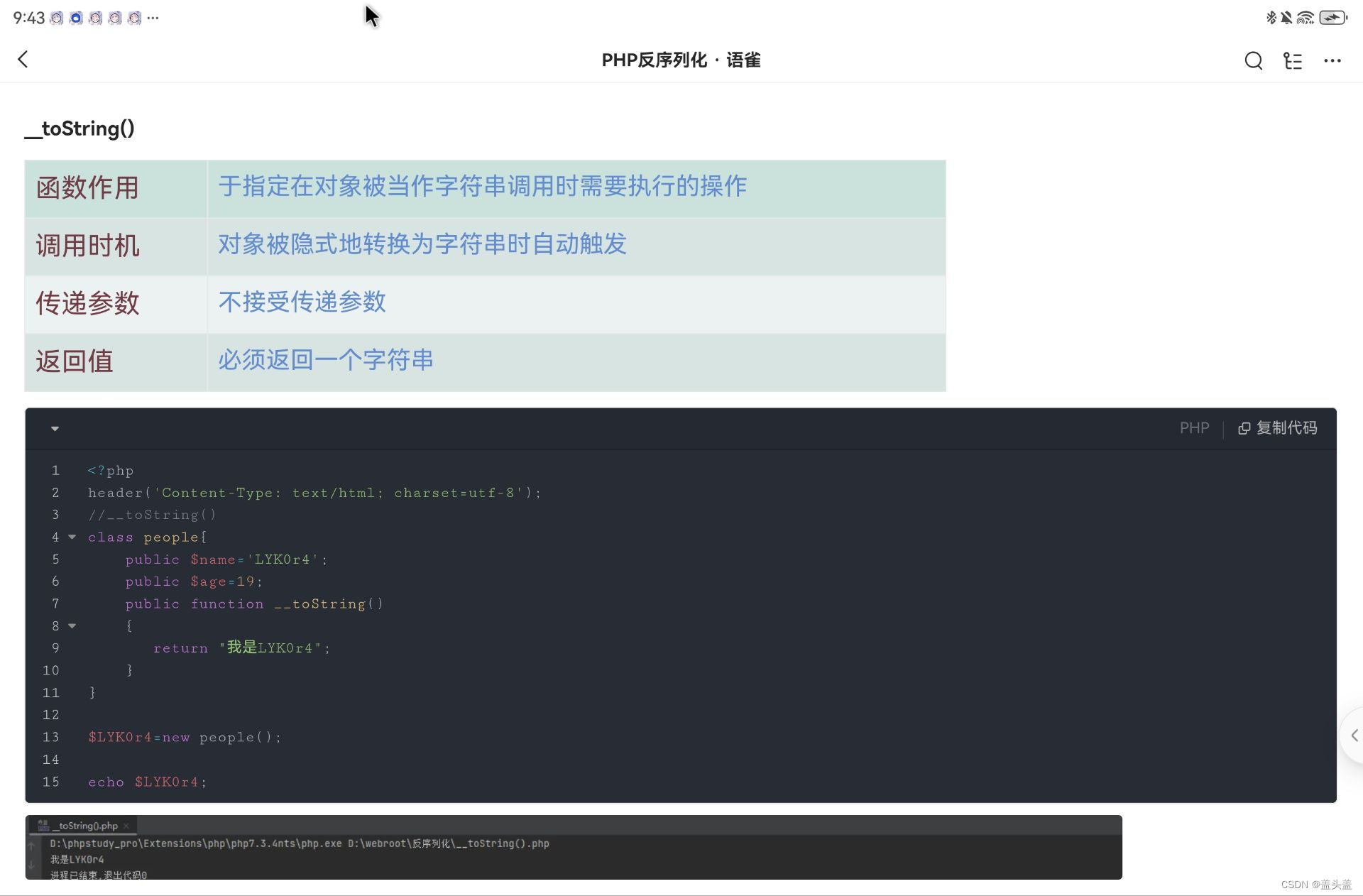
Task: Click the __toString() heading
Action: (x=80, y=129)
